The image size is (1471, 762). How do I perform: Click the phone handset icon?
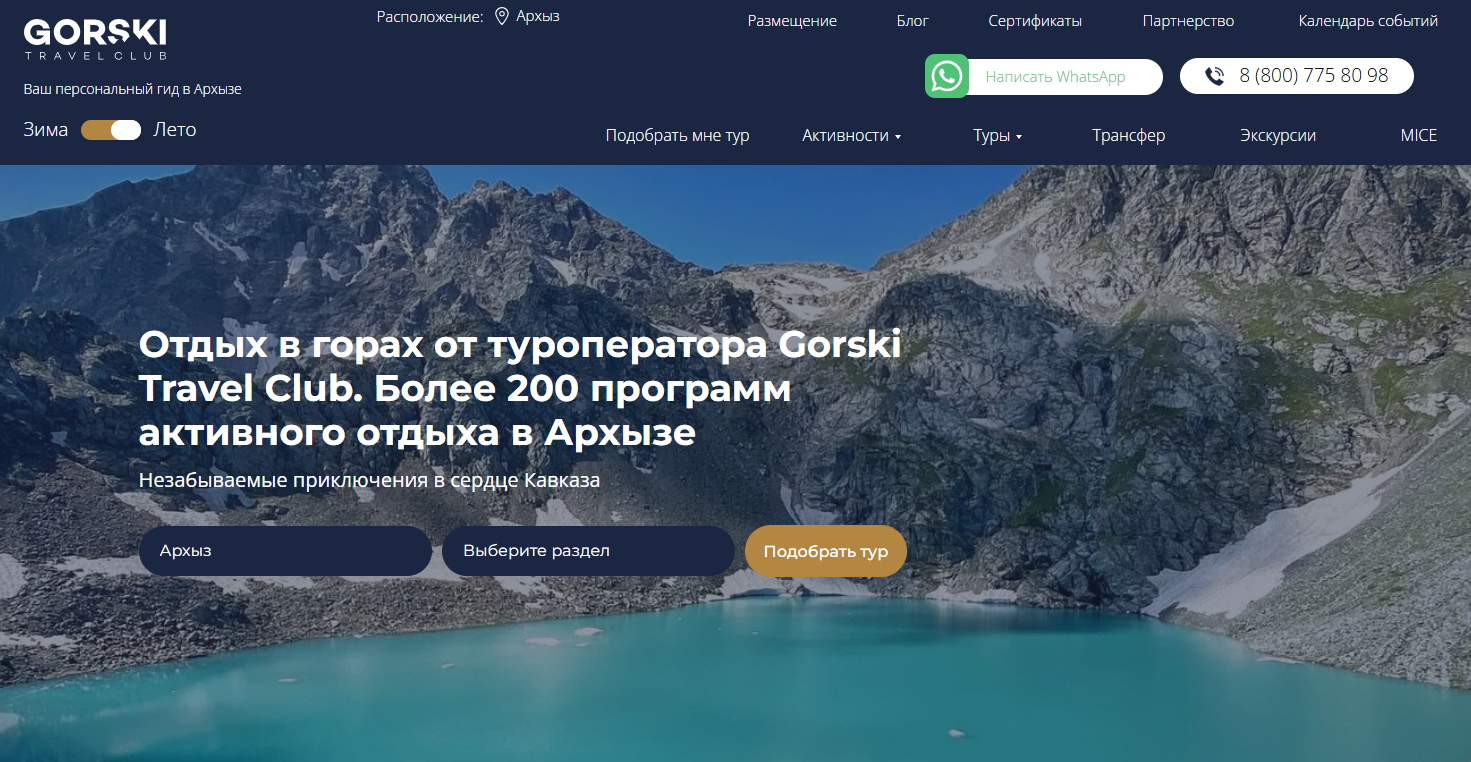pos(1215,76)
